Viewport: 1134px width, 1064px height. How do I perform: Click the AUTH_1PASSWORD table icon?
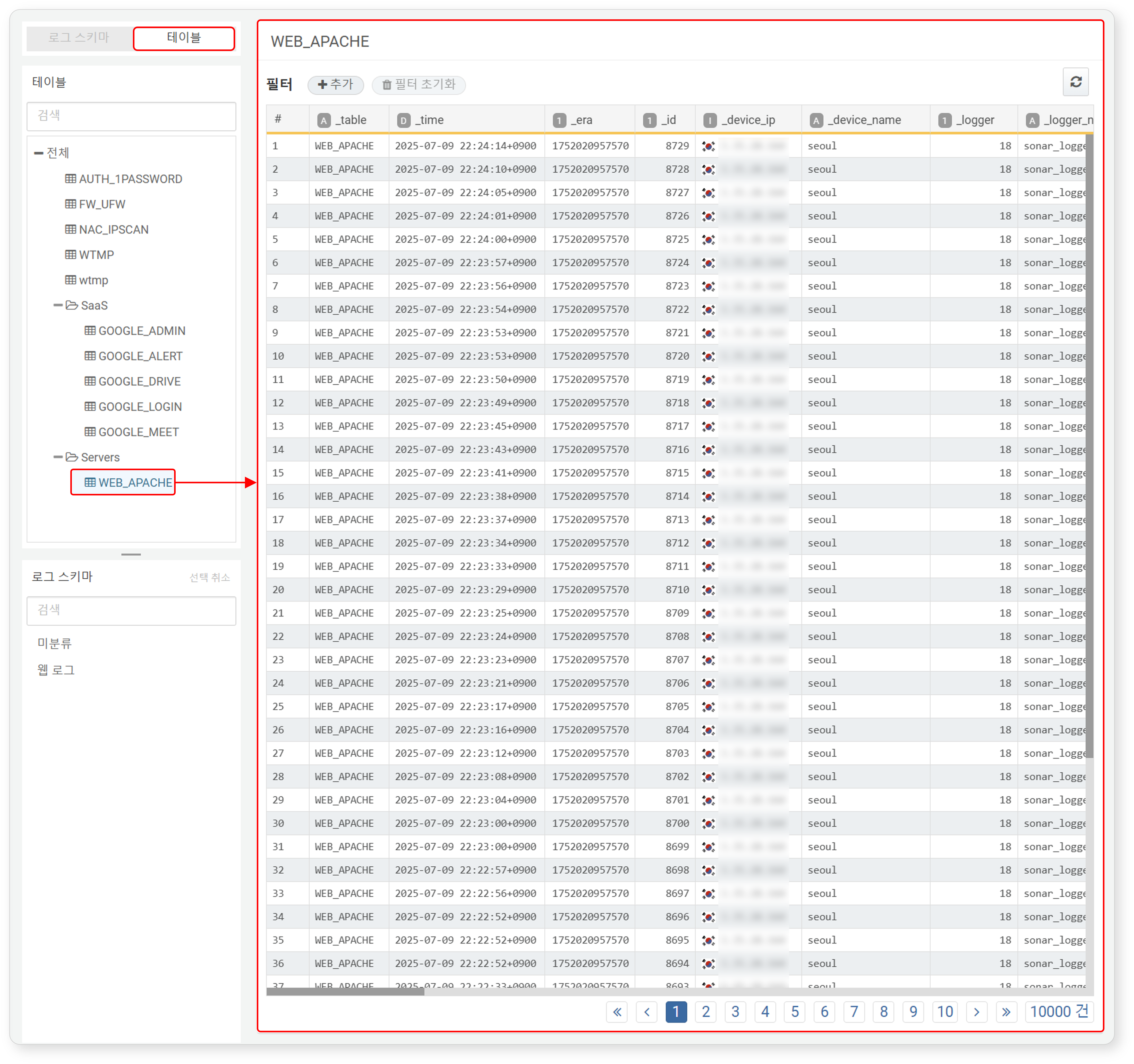click(x=71, y=179)
